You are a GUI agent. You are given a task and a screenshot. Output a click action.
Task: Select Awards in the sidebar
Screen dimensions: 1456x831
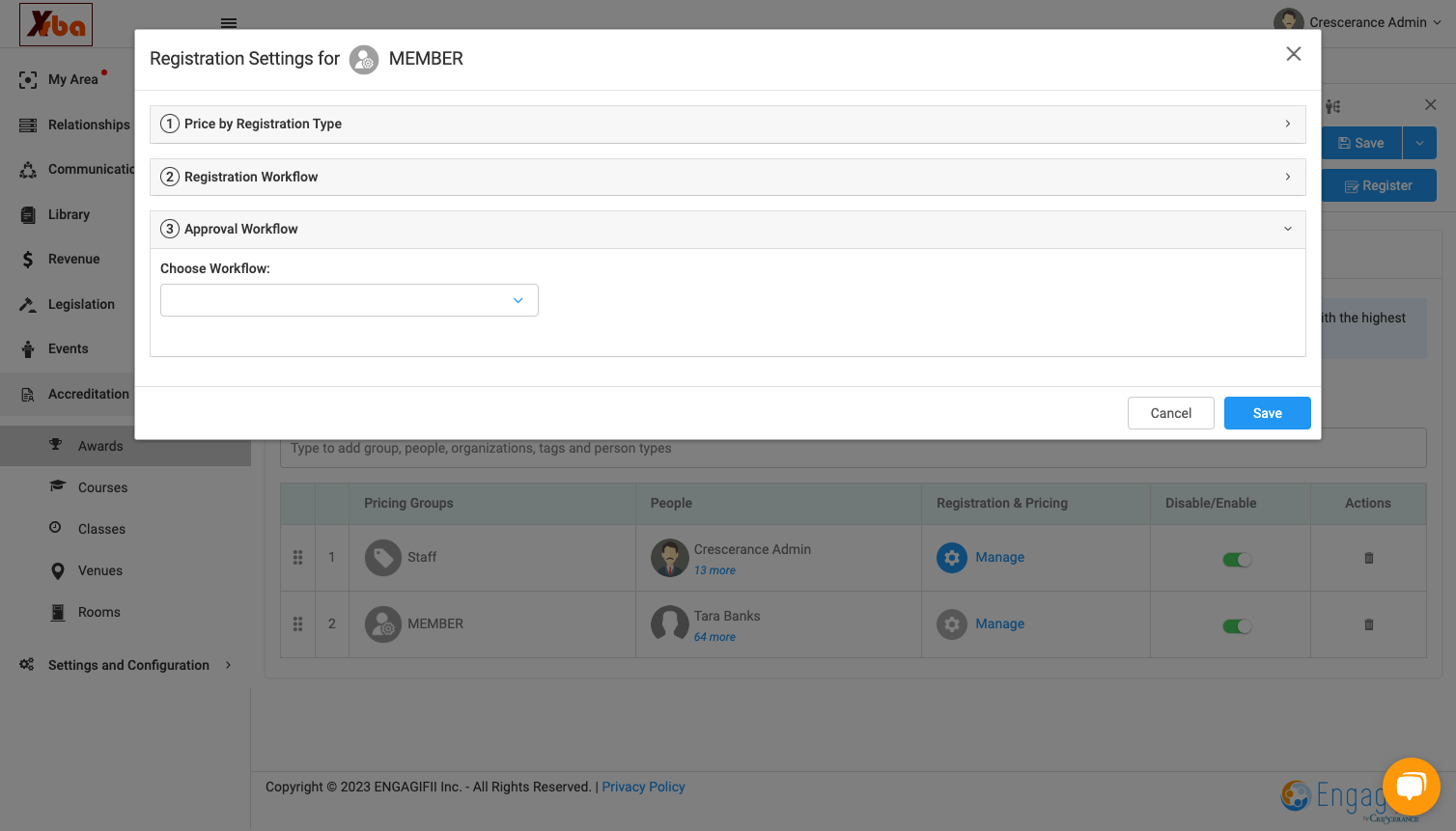100,446
